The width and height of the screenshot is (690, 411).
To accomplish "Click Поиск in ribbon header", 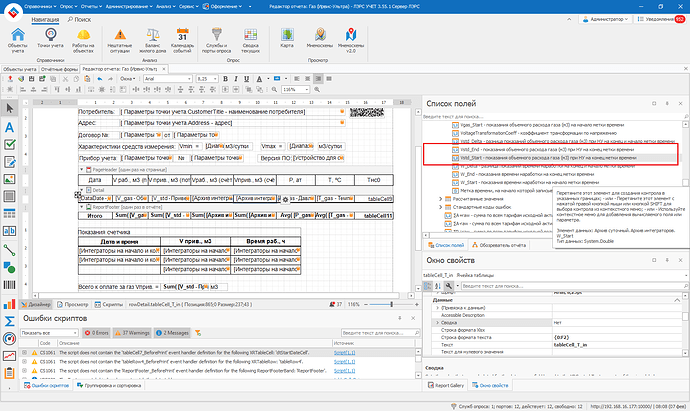I will [x=79, y=19].
